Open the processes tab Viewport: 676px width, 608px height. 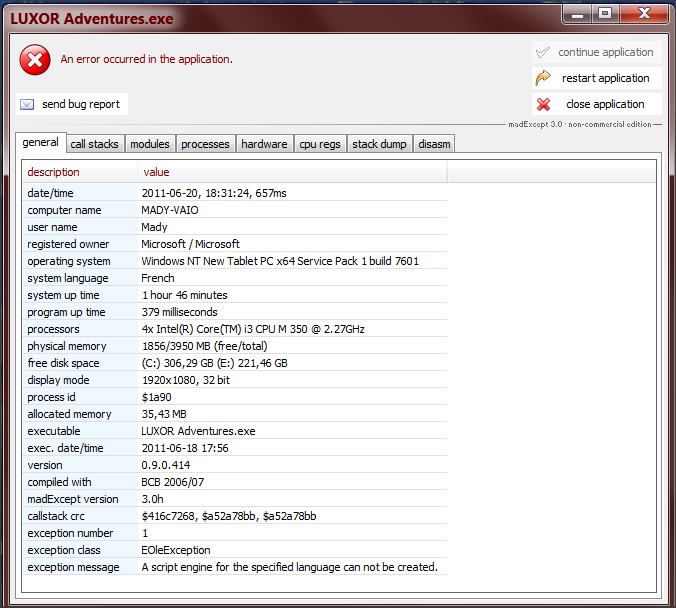pos(205,144)
